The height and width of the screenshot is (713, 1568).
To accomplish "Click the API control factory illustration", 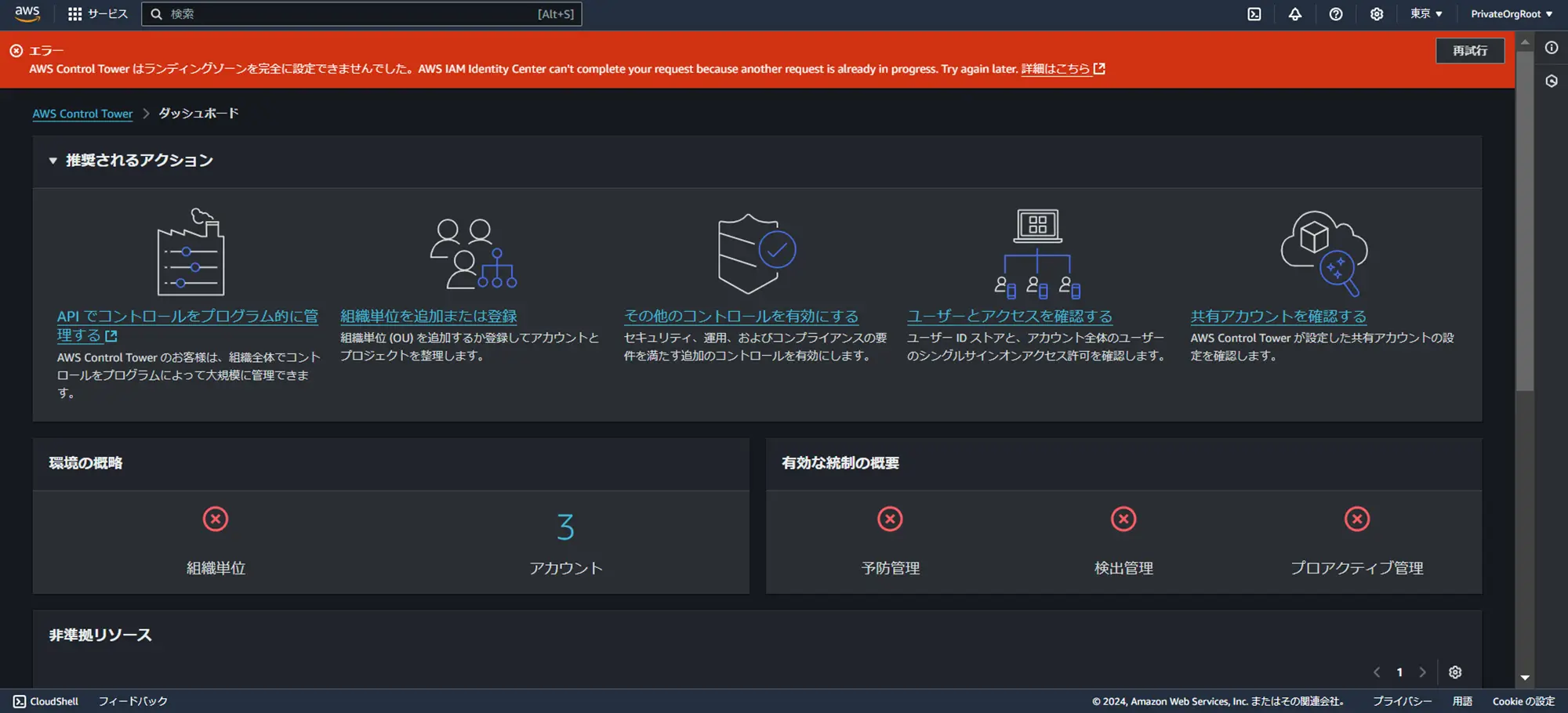I will click(x=191, y=252).
